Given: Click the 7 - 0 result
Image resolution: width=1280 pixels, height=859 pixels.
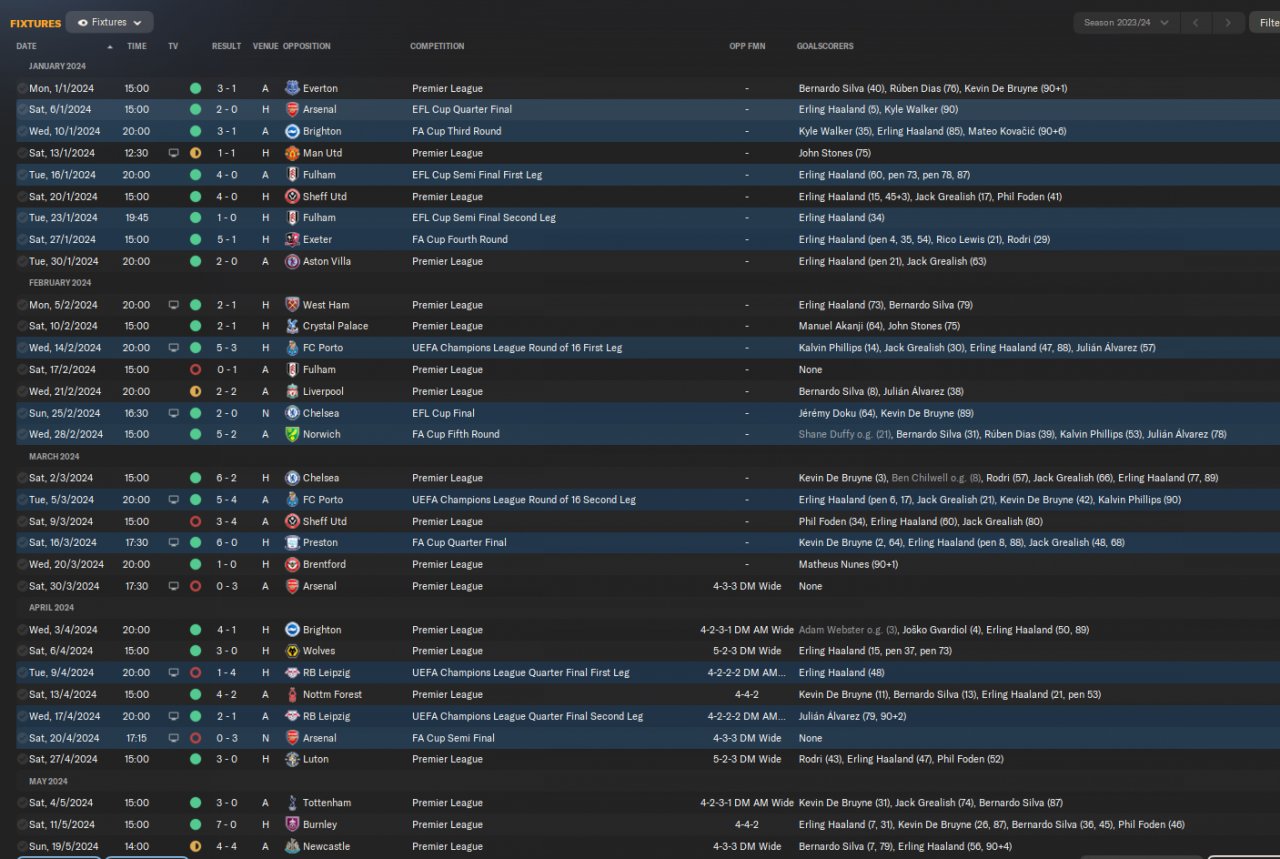Looking at the screenshot, I should 227,825.
